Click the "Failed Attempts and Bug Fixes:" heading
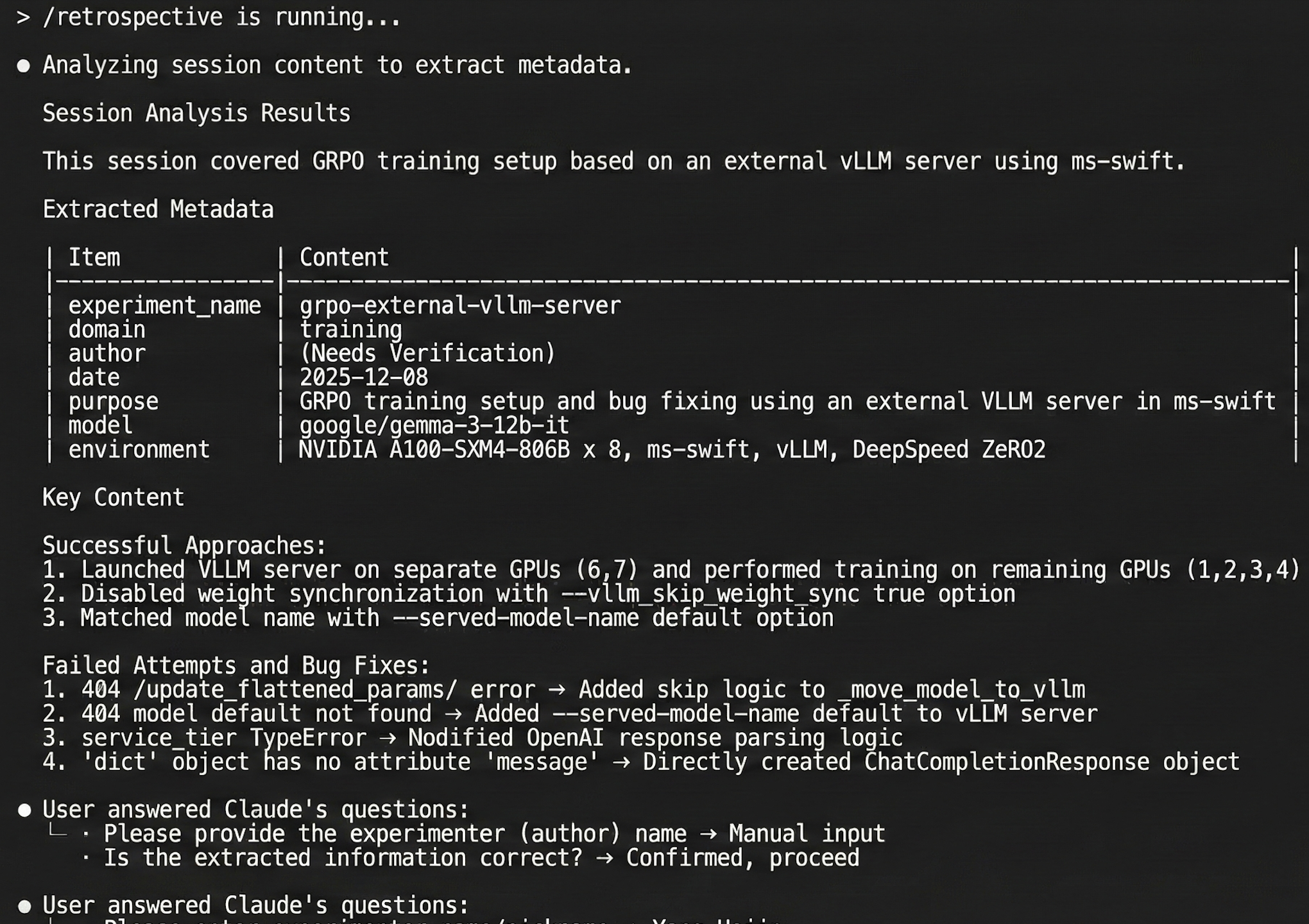1309x924 pixels. click(235, 666)
